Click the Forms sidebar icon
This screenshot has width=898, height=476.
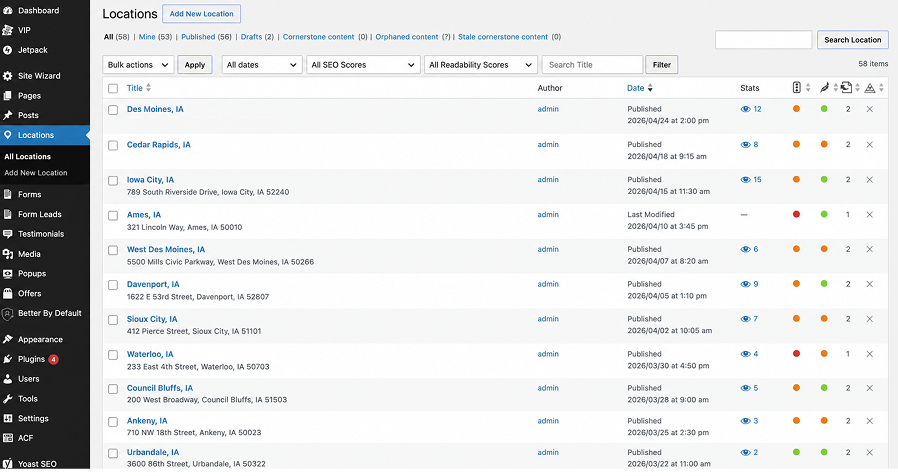tap(7, 194)
